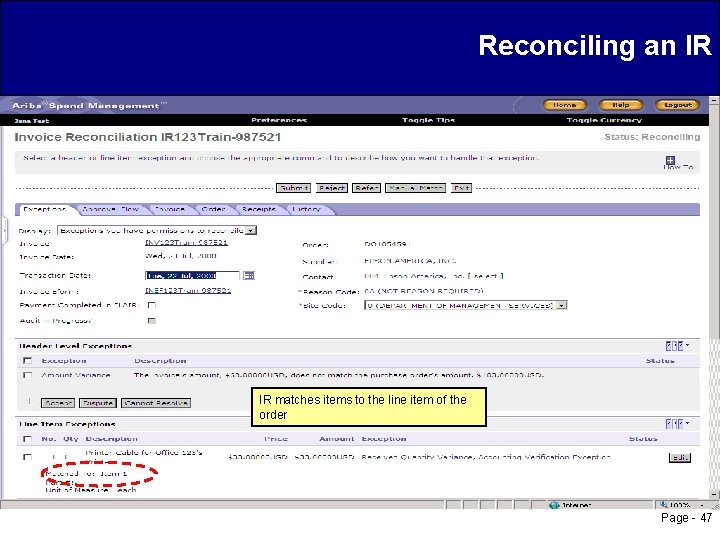The height and width of the screenshot is (540, 720).
Task: Toggle the Audit in Progress checkbox
Action: click(x=152, y=321)
